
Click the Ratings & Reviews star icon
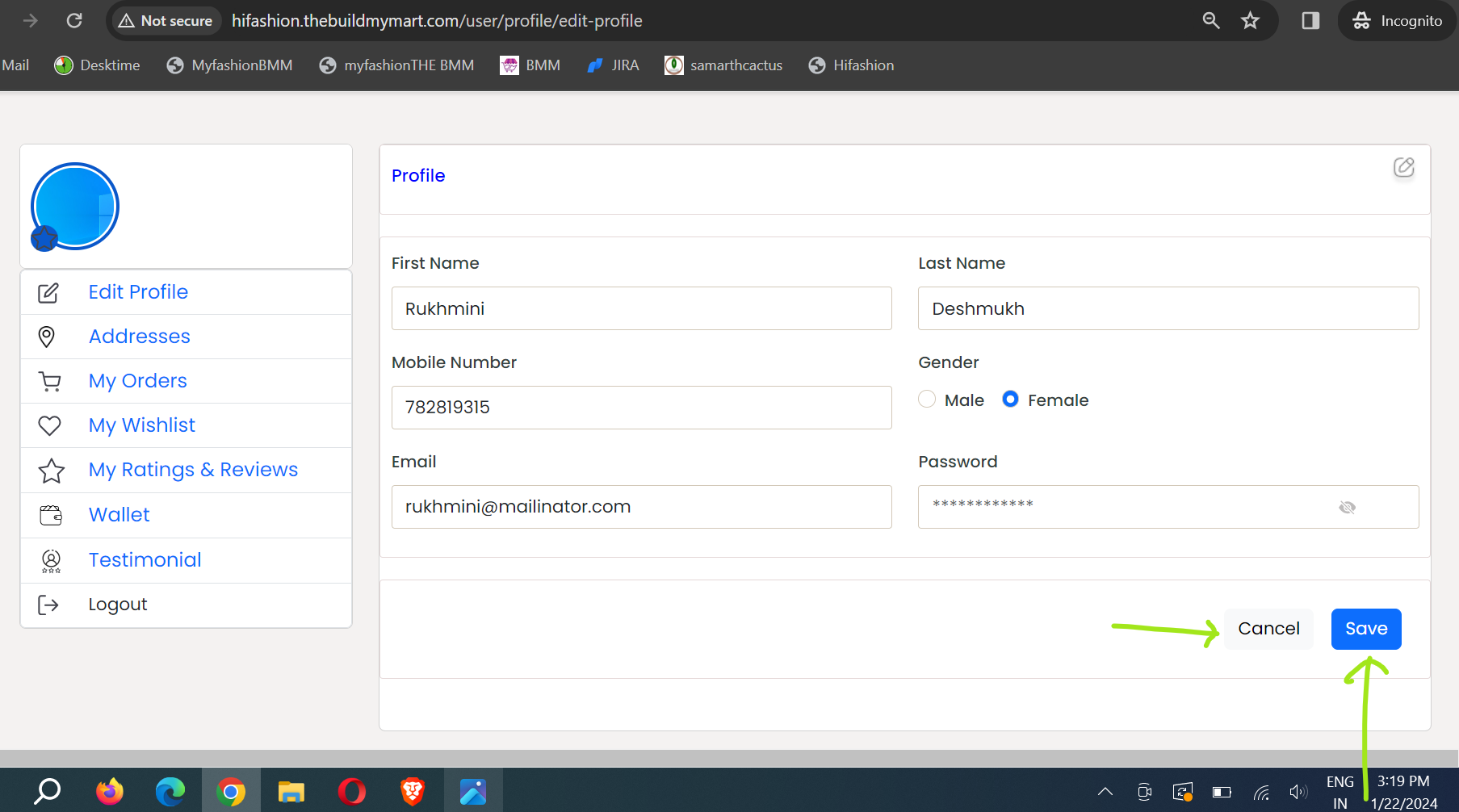[x=52, y=471]
